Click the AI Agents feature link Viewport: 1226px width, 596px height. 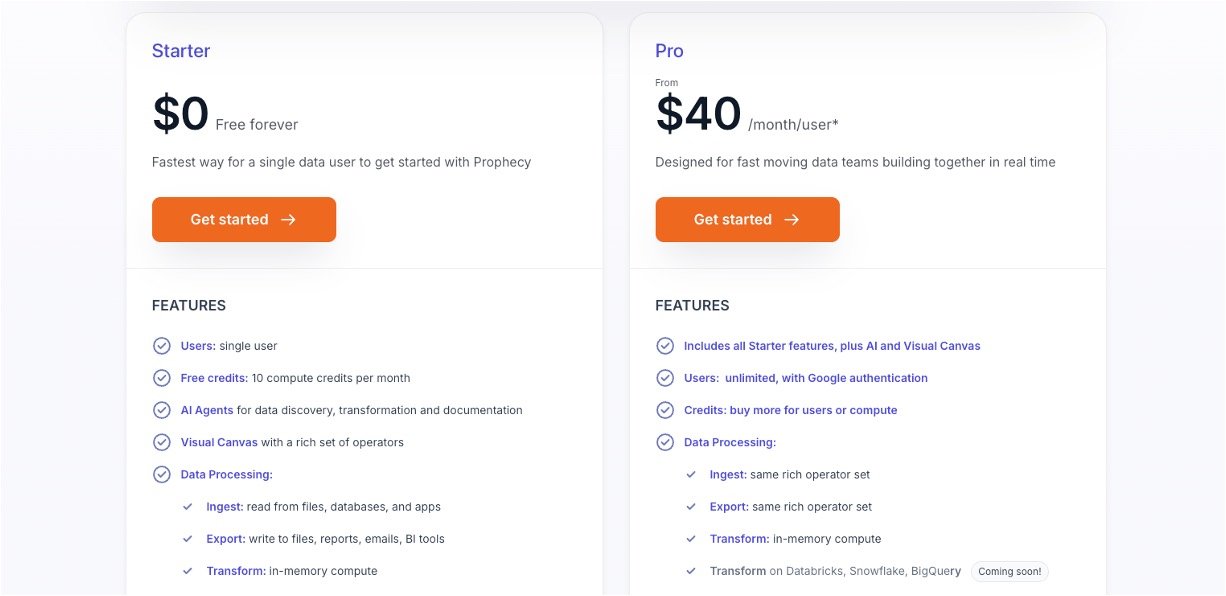(x=207, y=410)
